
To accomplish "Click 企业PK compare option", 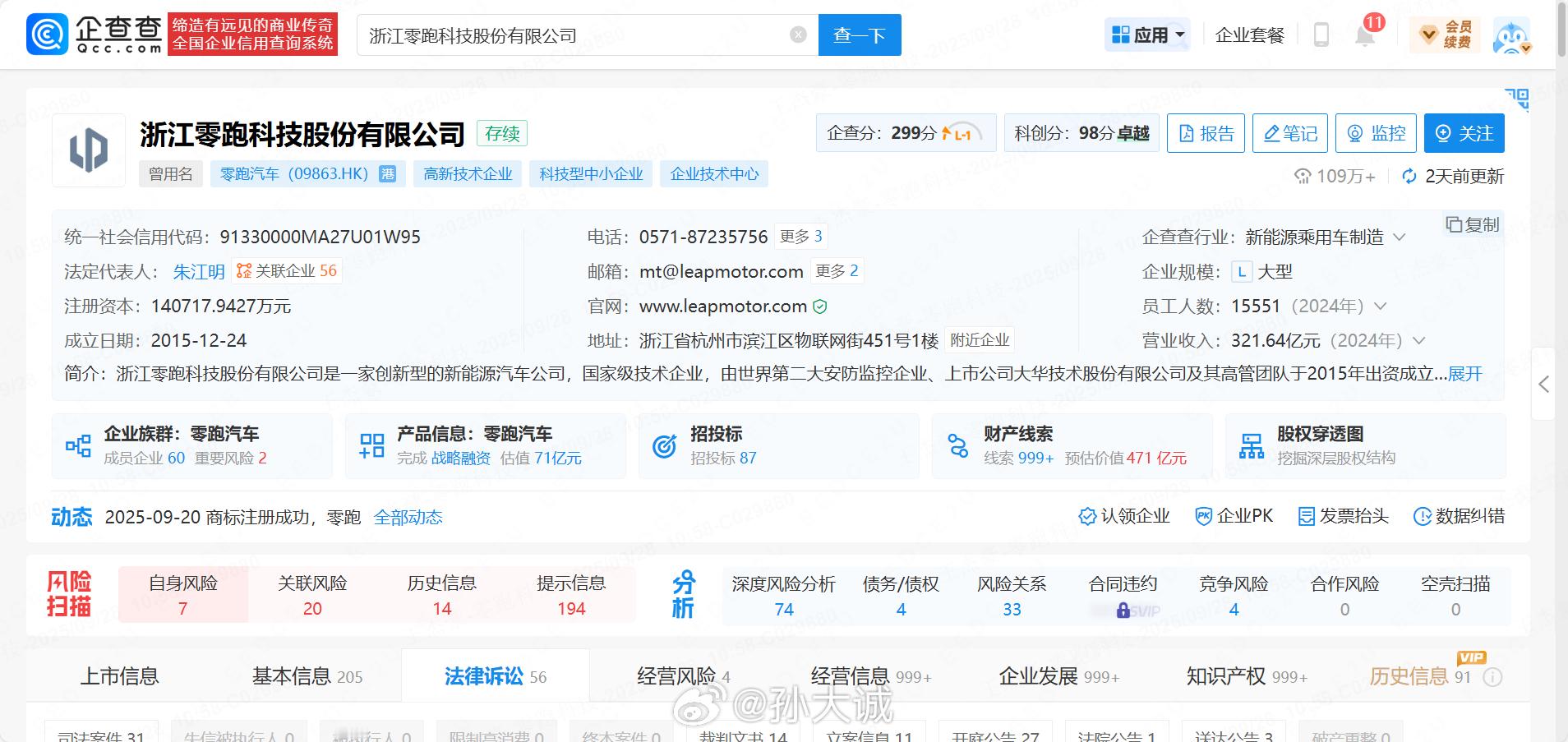I will click(1234, 516).
